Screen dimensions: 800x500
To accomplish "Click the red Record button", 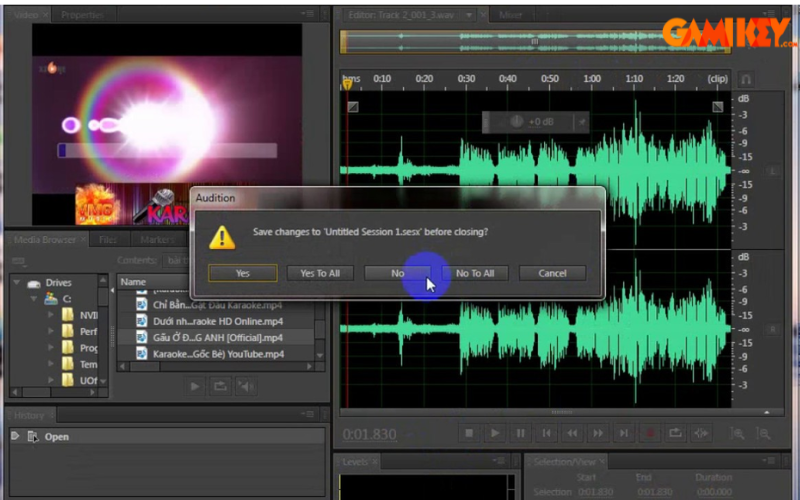I will tap(650, 433).
